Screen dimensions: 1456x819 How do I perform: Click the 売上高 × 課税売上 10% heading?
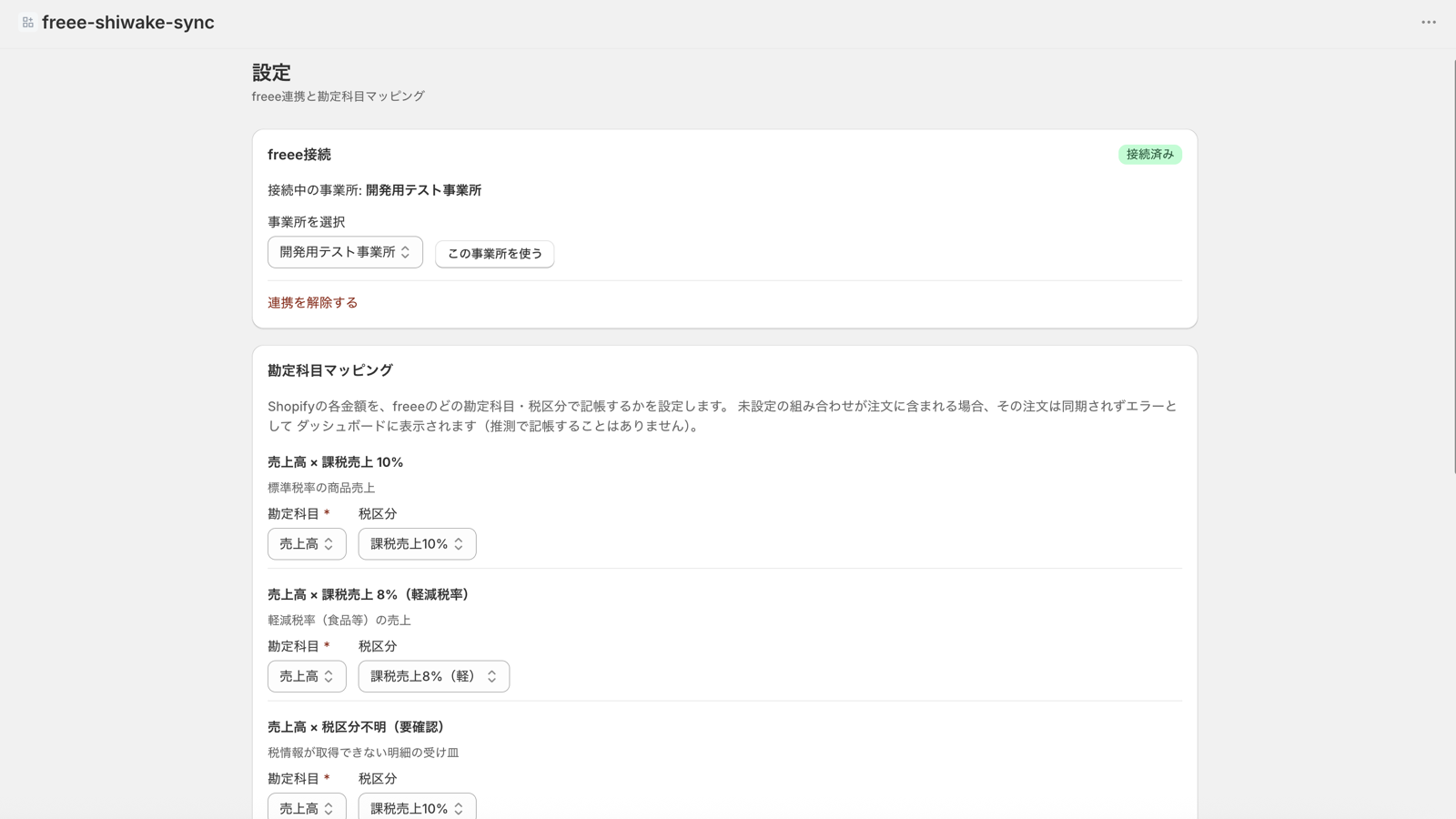point(335,462)
